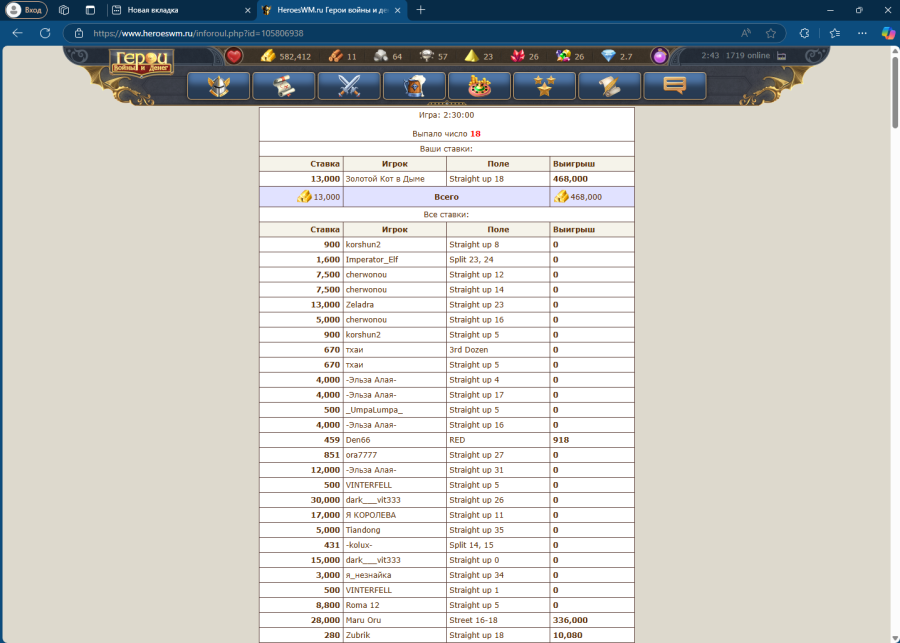Image resolution: width=900 pixels, height=643 pixels.
Task: Open player Zubrik profile link
Action: pos(358,636)
